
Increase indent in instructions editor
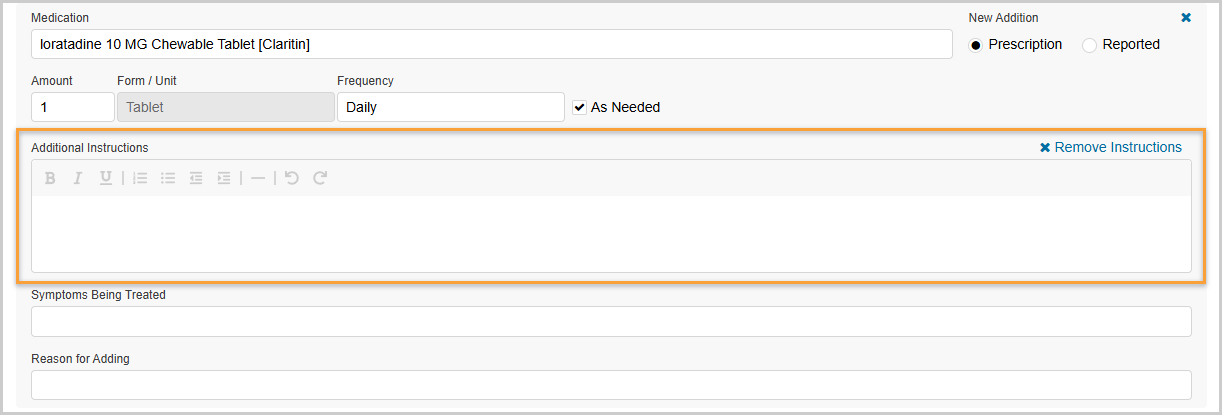pos(224,178)
